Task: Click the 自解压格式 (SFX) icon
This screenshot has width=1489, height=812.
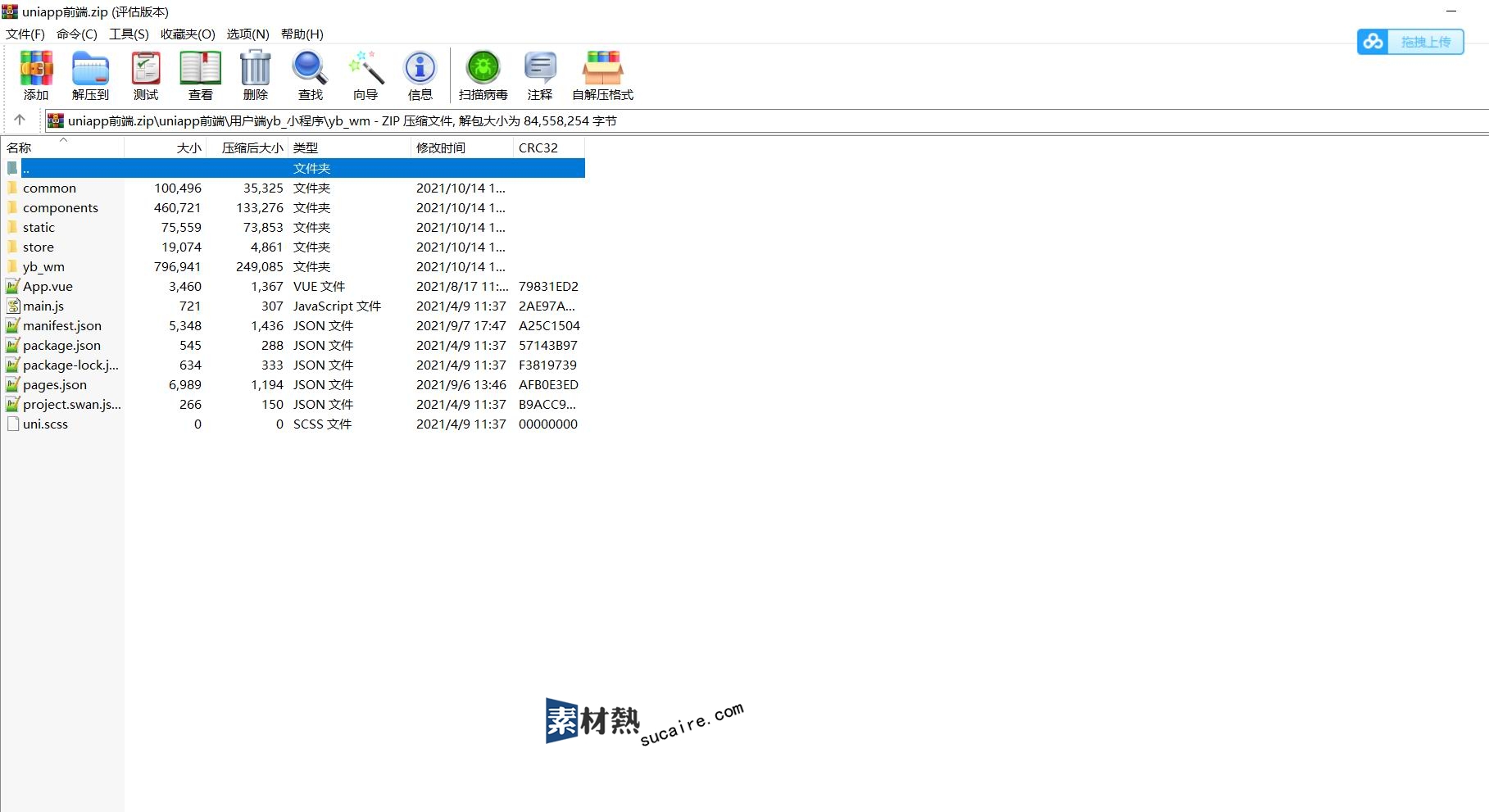Action: [602, 69]
